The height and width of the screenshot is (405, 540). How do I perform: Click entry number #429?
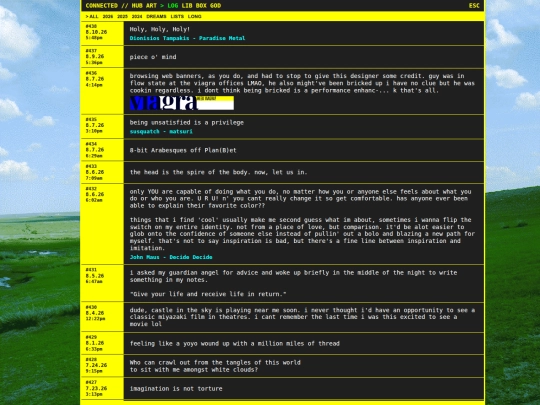coord(91,337)
